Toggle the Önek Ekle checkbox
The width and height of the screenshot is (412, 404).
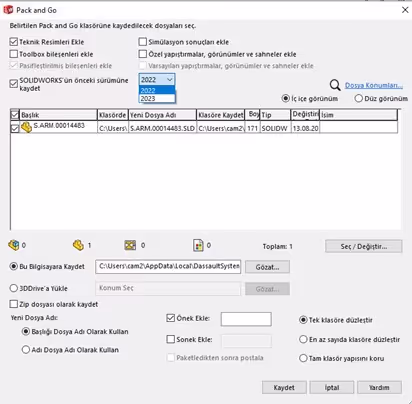tap(171, 318)
